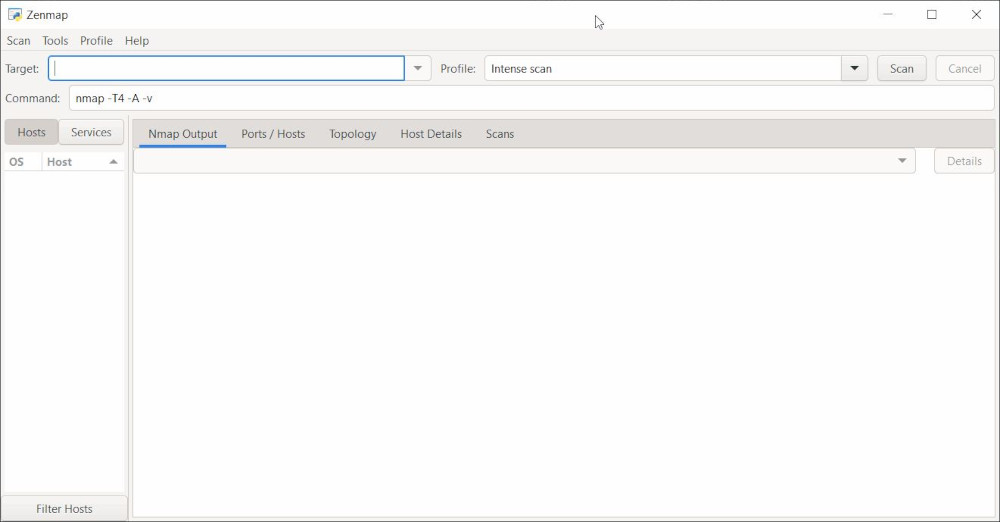Image resolution: width=1000 pixels, height=522 pixels.
Task: Select the Ports / Hosts tab
Action: (273, 134)
